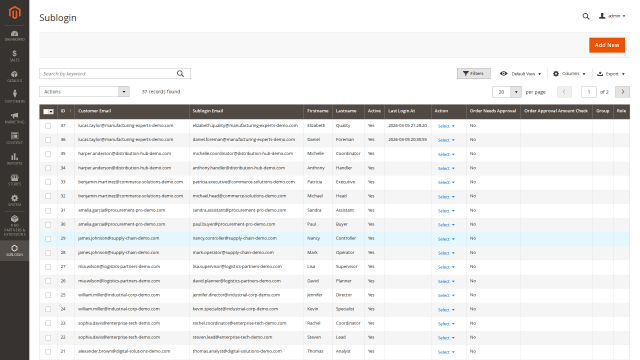Open Select action for row 23
This screenshot has height=360, width=640.
[x=446, y=324]
